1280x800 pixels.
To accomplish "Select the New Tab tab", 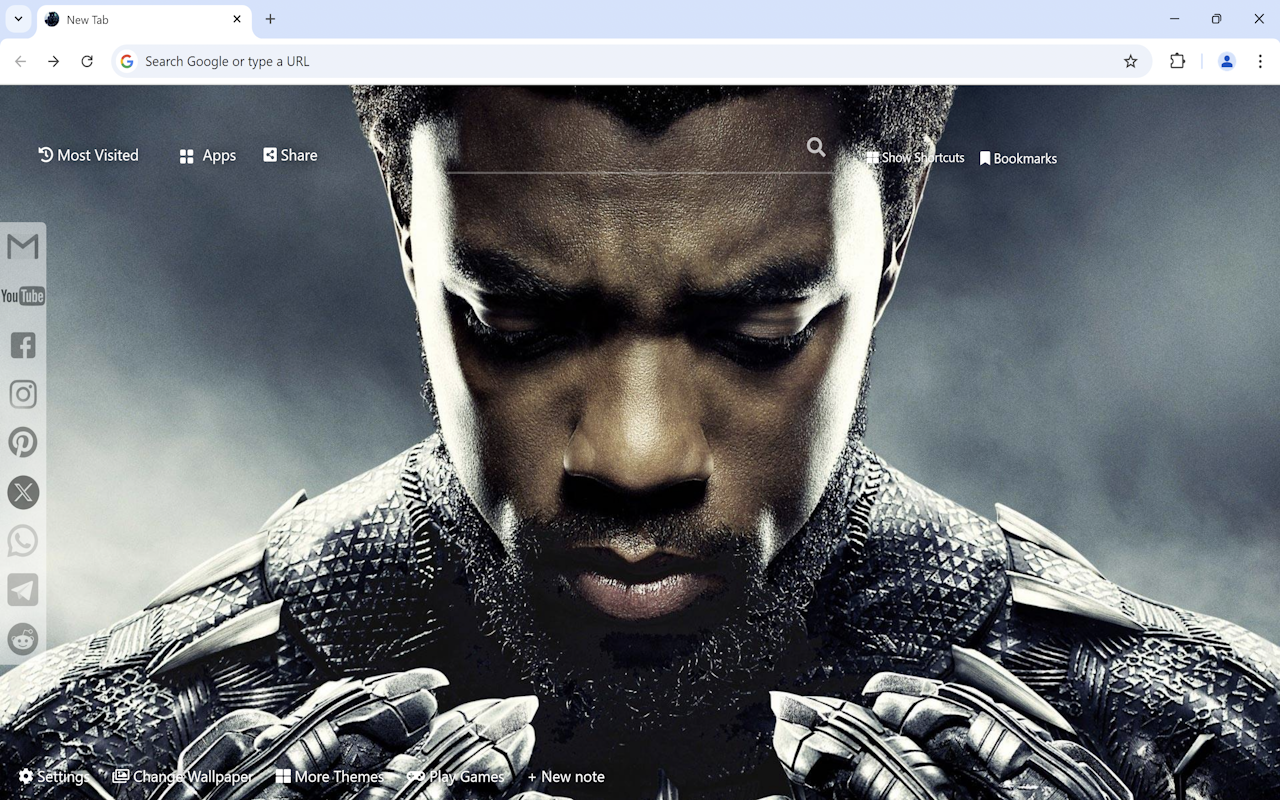I will click(x=144, y=19).
